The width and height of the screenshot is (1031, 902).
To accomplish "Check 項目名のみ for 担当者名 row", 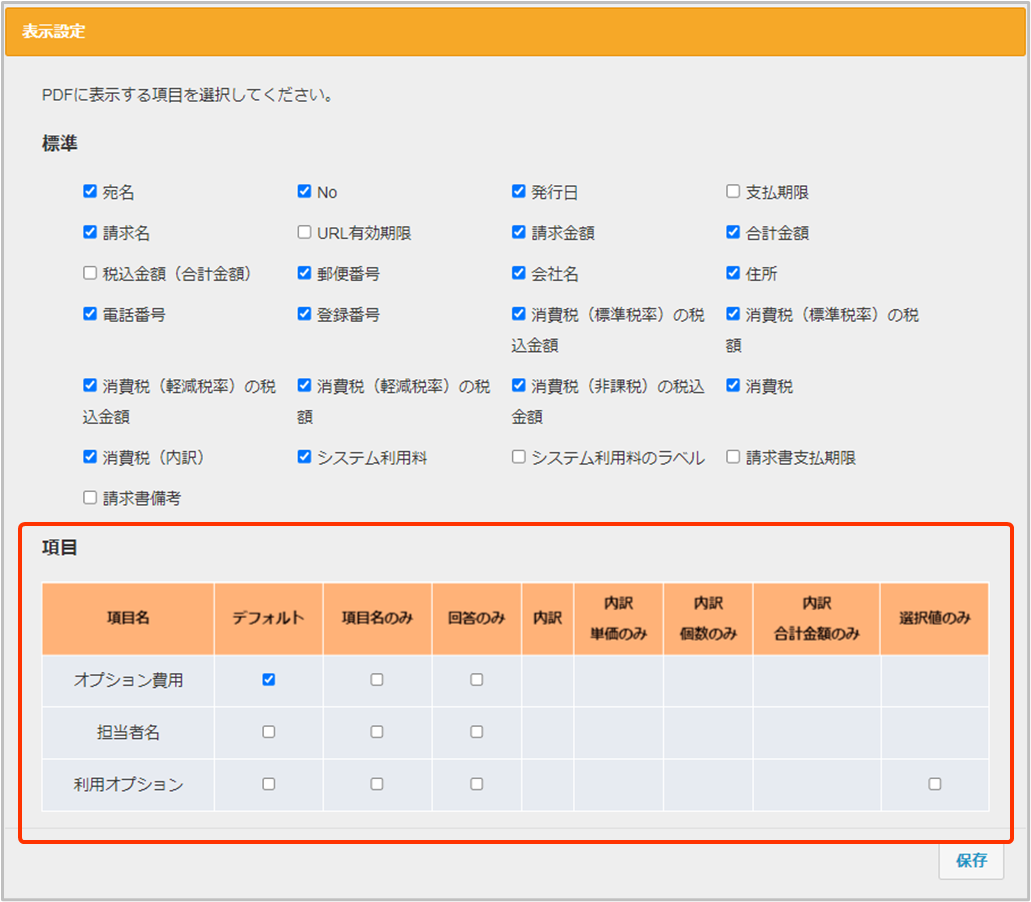I will point(376,732).
